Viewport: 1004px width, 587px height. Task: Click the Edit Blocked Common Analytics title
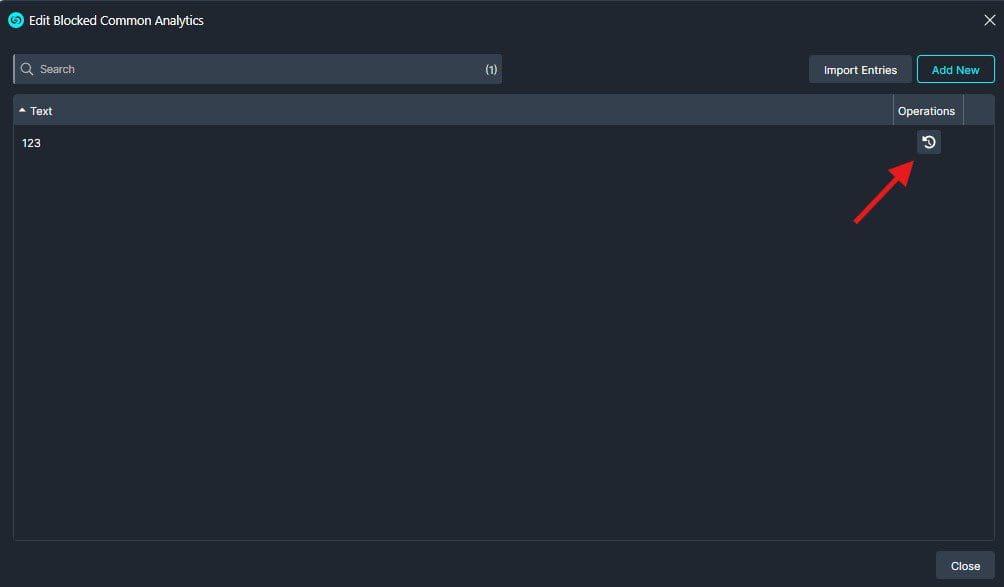click(116, 20)
